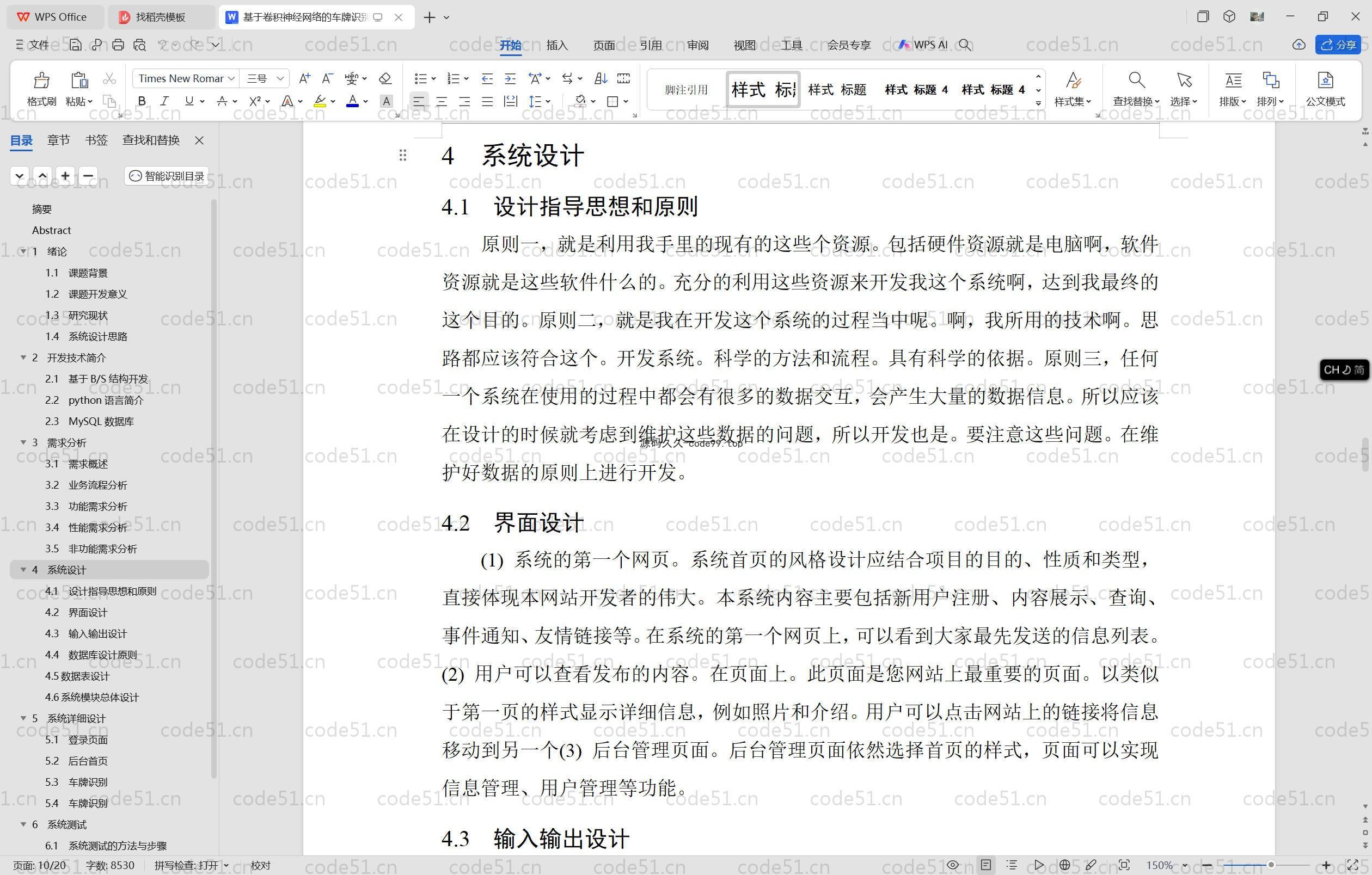Click the document vertical scrollbar thumb
The image size is (1372, 875).
tap(1365, 455)
